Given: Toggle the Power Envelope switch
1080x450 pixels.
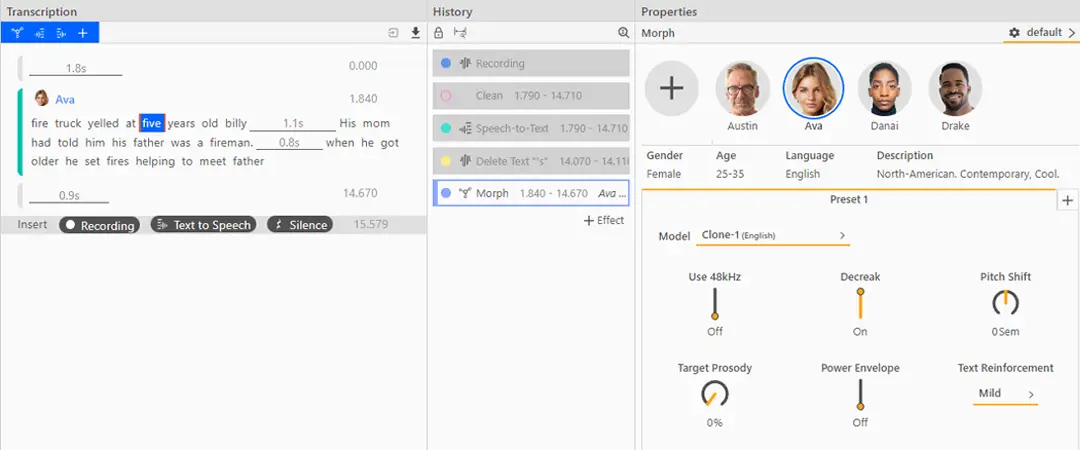Looking at the screenshot, I should coord(860,395).
